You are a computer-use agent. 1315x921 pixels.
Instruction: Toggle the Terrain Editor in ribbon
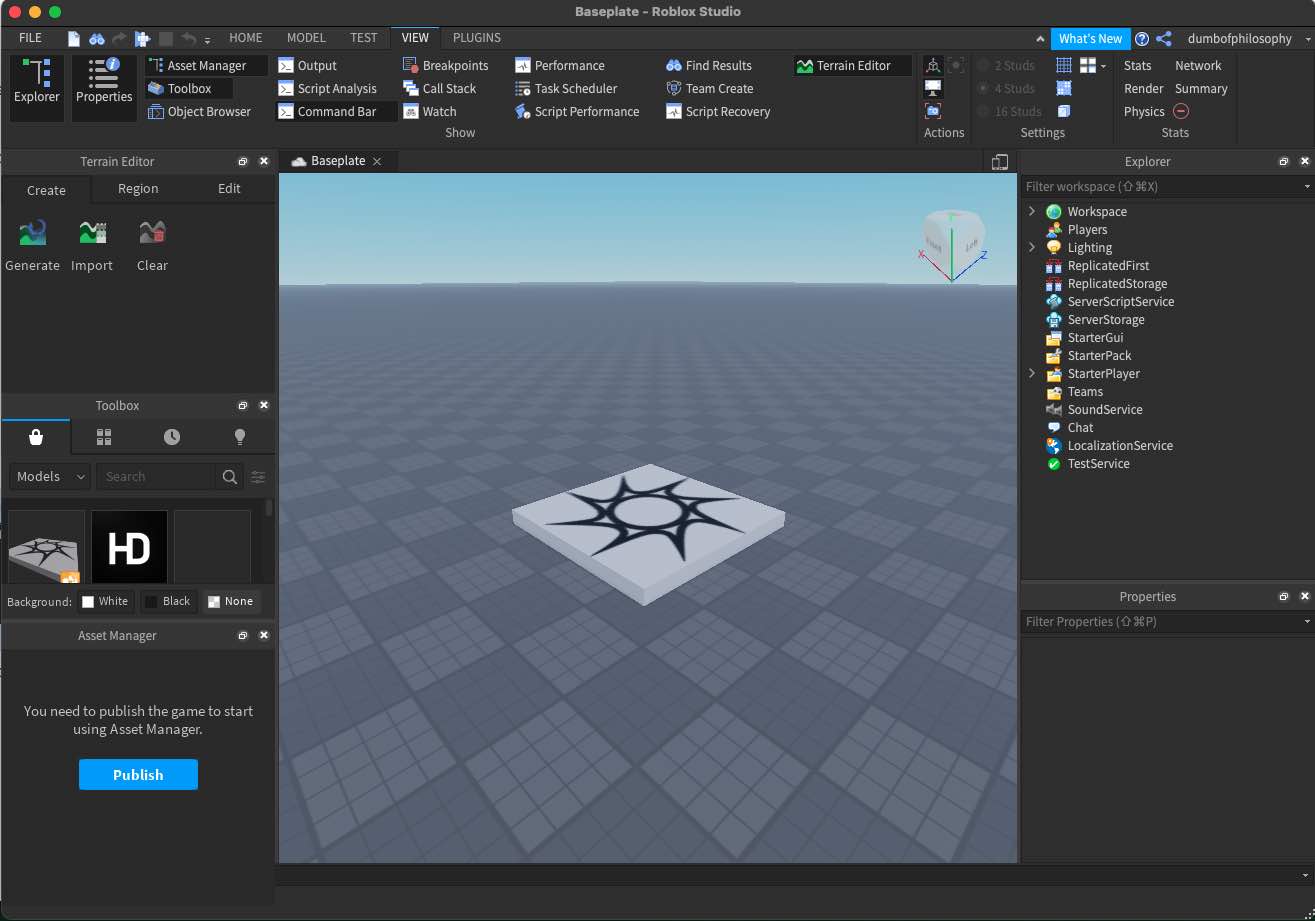tap(853, 65)
